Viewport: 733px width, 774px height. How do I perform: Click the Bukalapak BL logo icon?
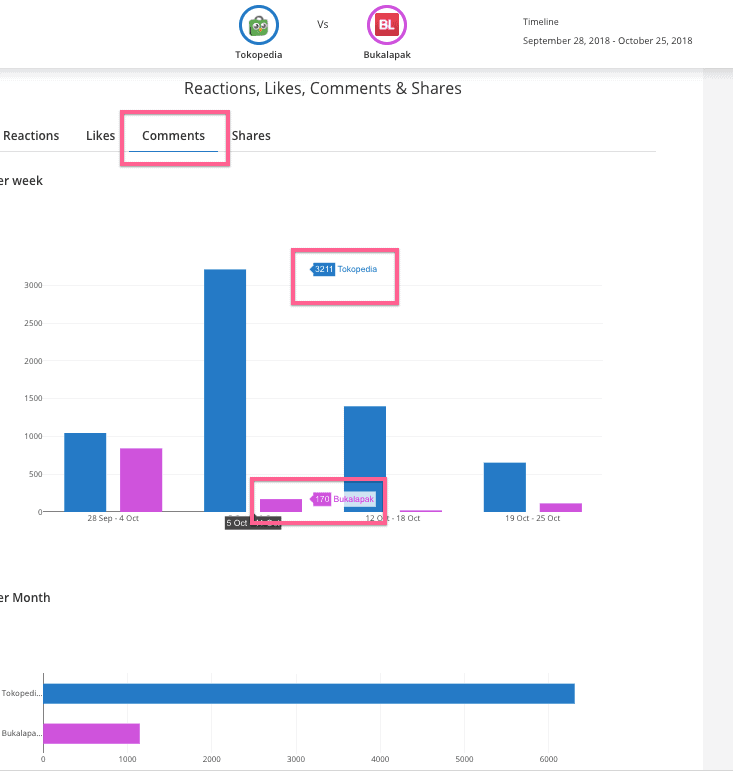(387, 24)
